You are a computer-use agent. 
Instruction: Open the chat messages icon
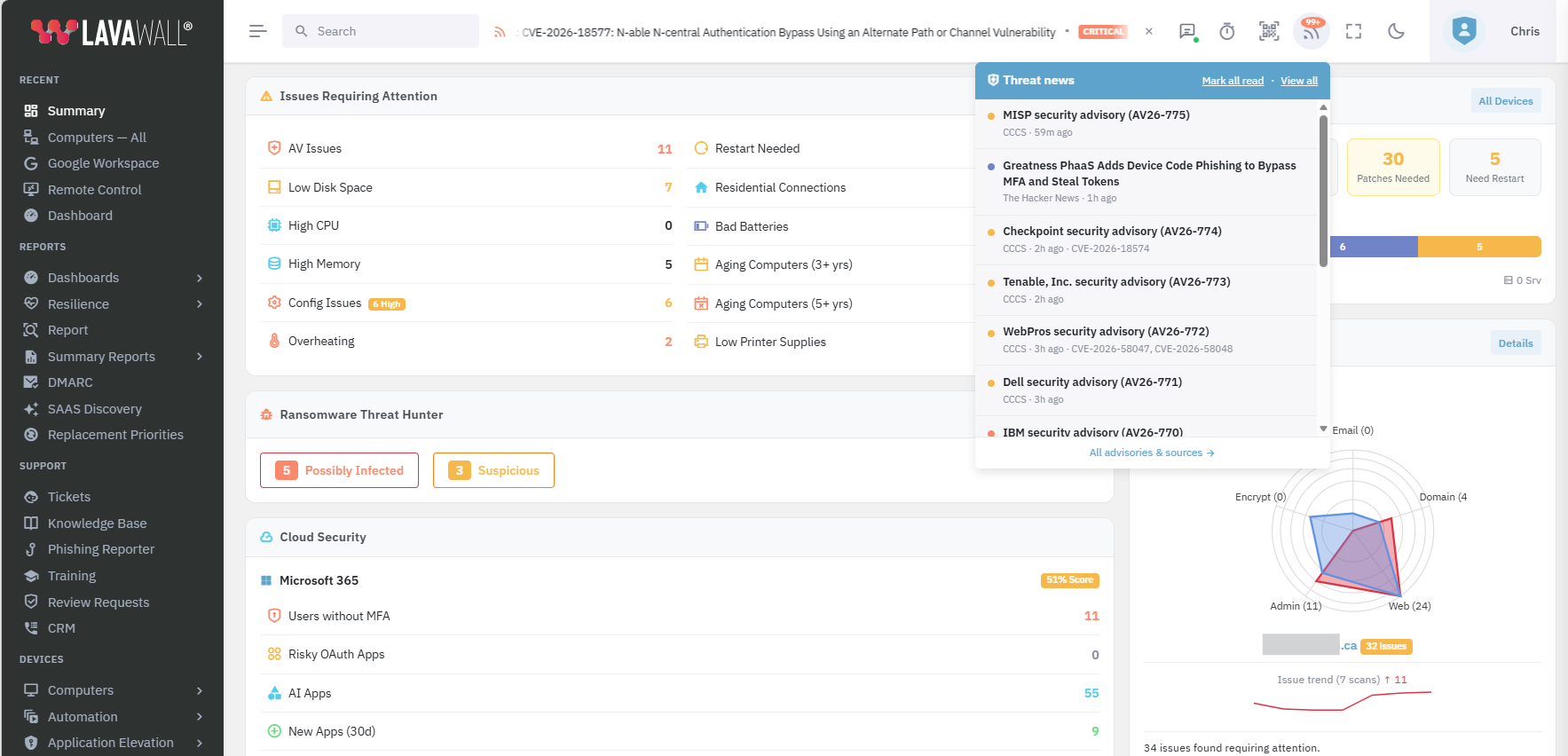(x=1187, y=32)
